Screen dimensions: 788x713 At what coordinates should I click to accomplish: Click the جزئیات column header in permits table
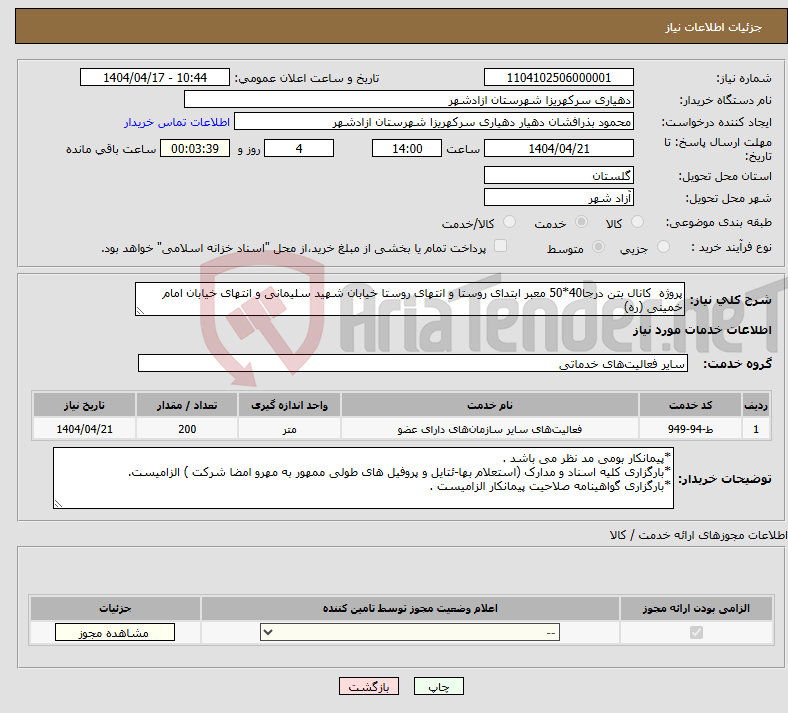click(115, 608)
